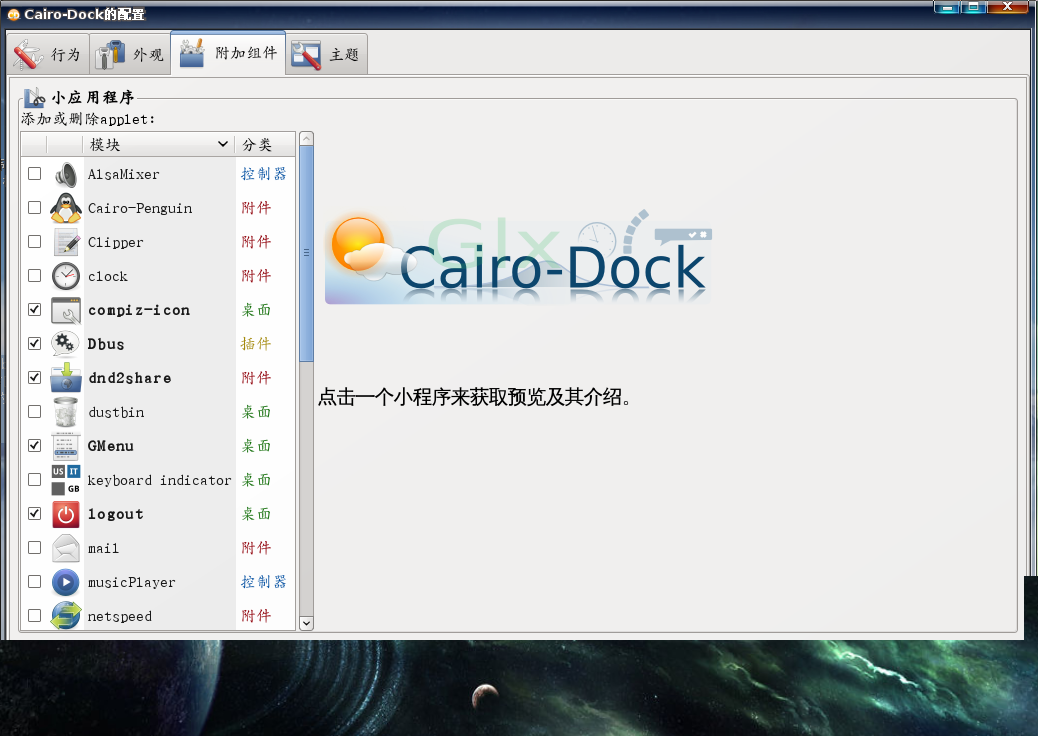
Task: Check the mail checkbox
Action: click(x=34, y=548)
